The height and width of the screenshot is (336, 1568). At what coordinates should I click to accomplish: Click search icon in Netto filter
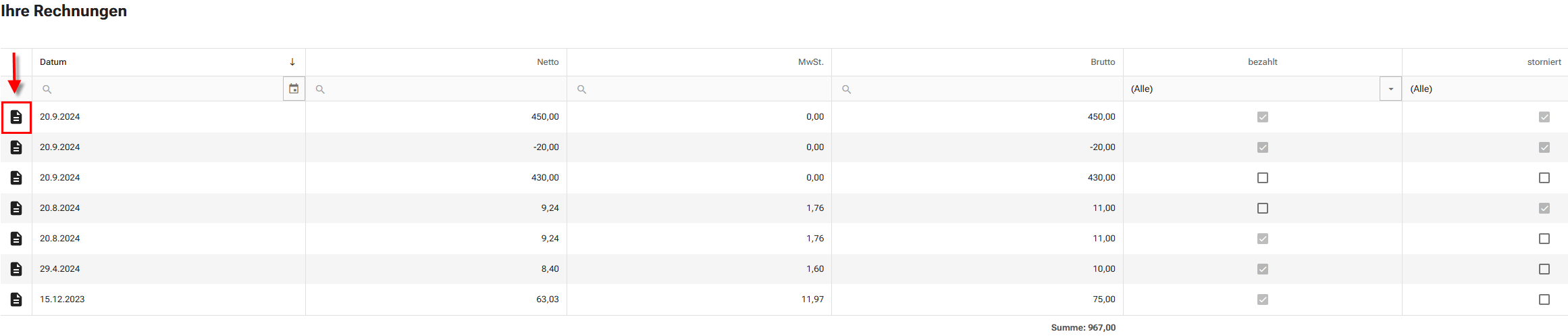point(320,89)
